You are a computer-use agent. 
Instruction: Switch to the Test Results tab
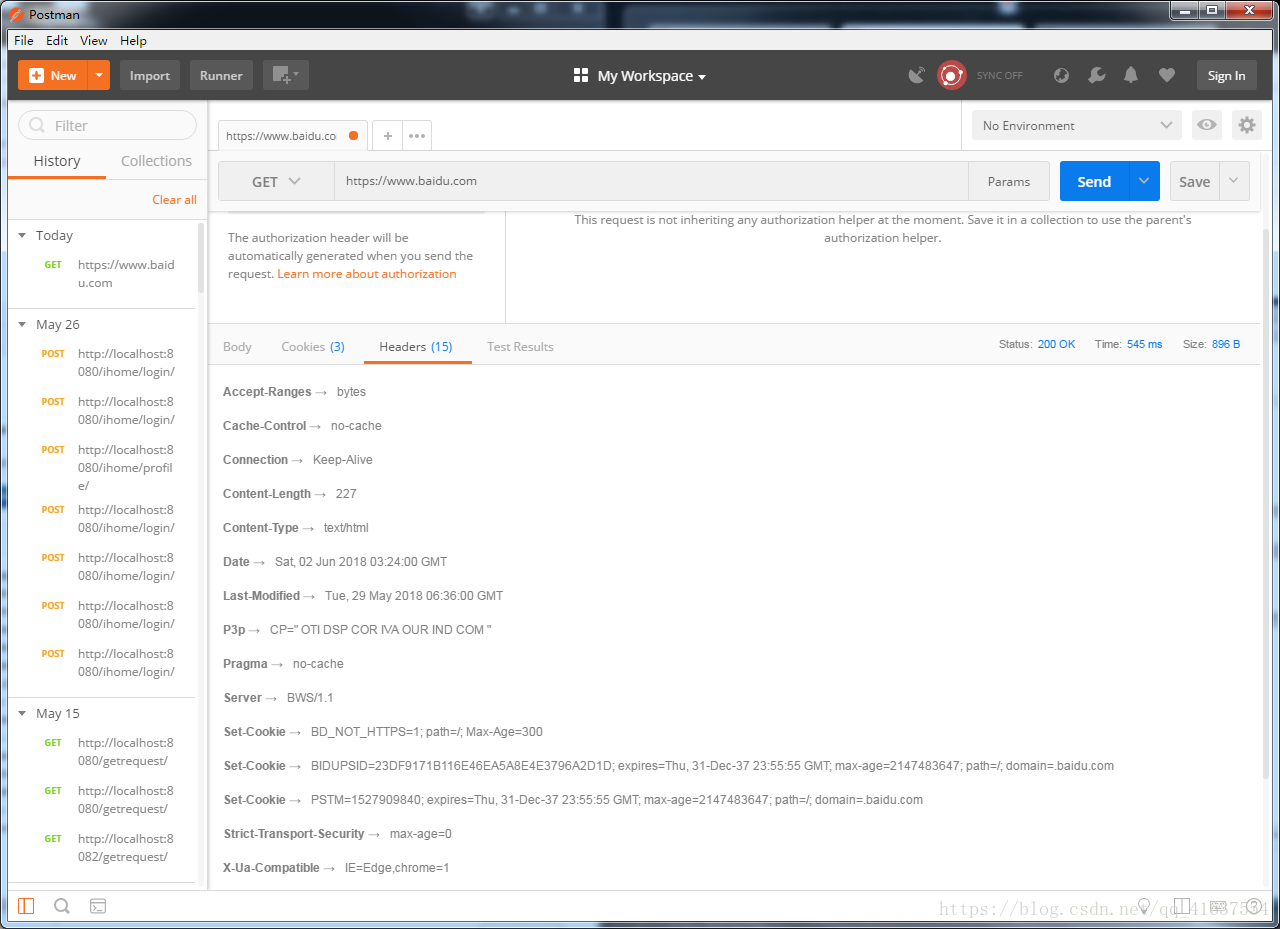520,347
